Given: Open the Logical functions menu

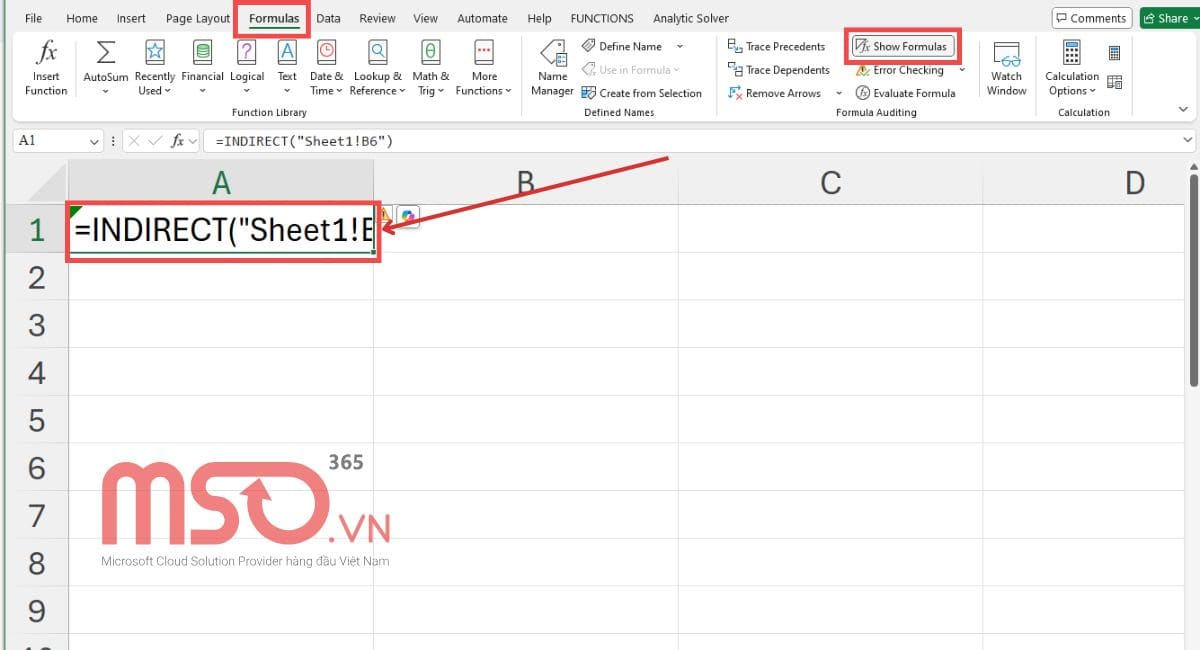Looking at the screenshot, I should pos(247,68).
